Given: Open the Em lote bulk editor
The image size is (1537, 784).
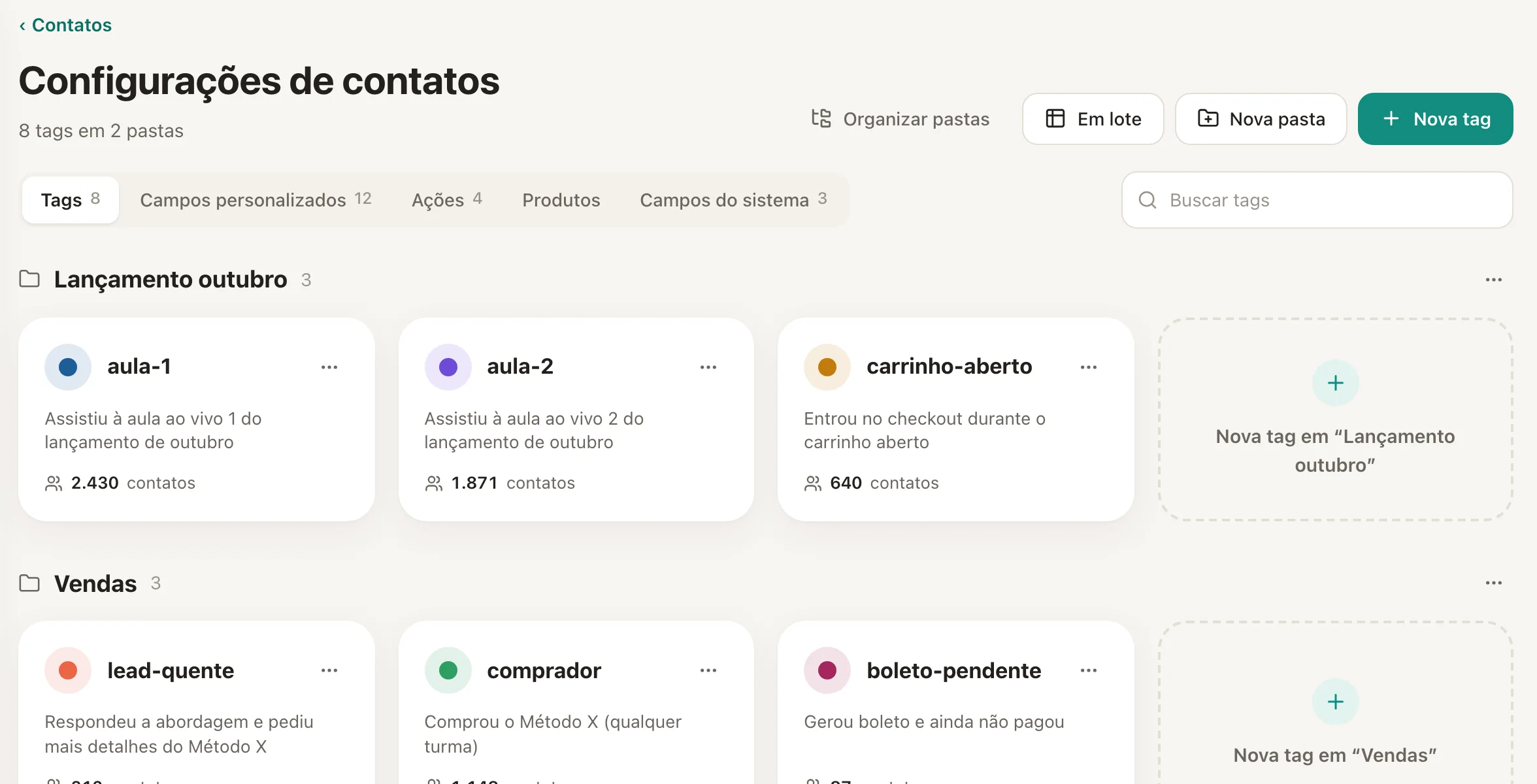Looking at the screenshot, I should click(x=1093, y=119).
